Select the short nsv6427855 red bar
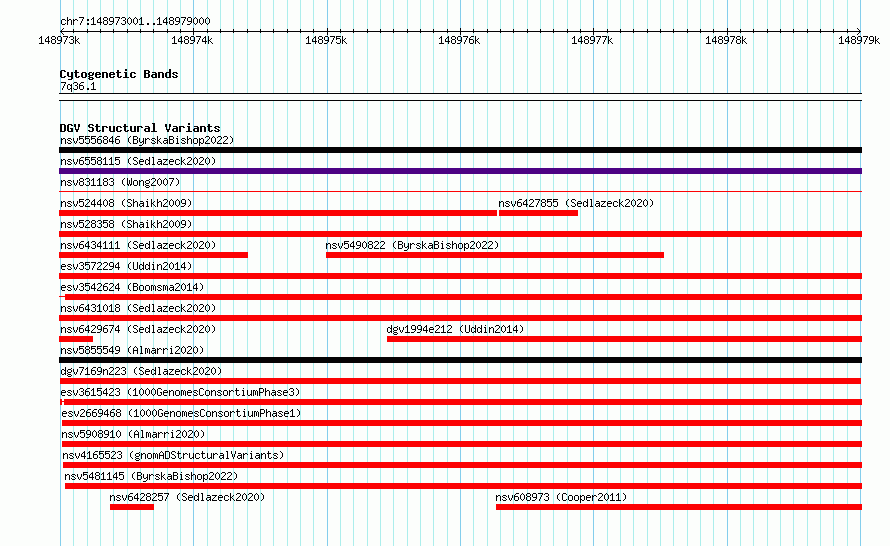This screenshot has height=546, width=890. tap(538, 213)
